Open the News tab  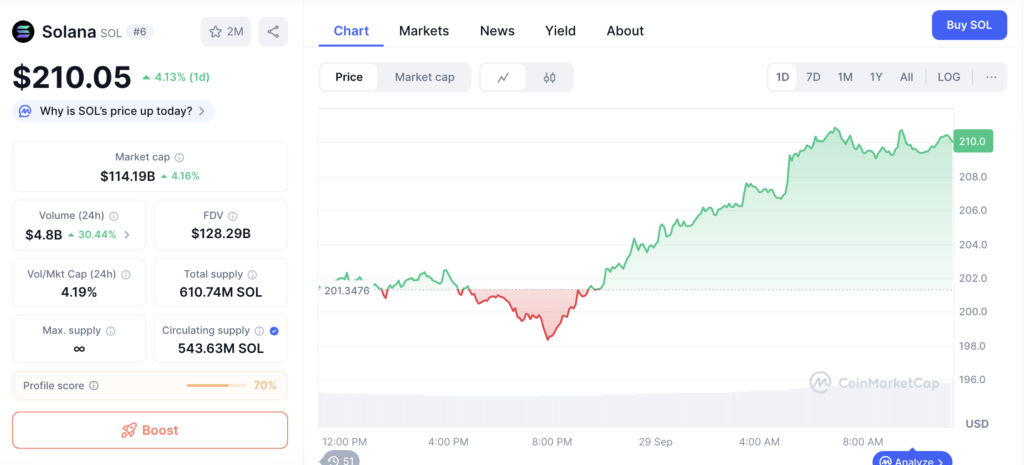coord(497,31)
